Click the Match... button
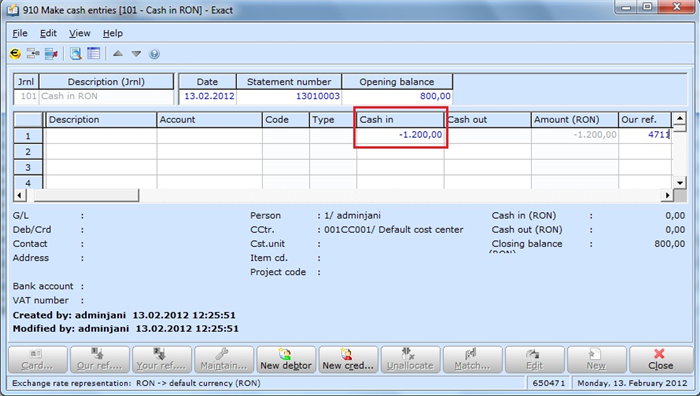 [472, 359]
